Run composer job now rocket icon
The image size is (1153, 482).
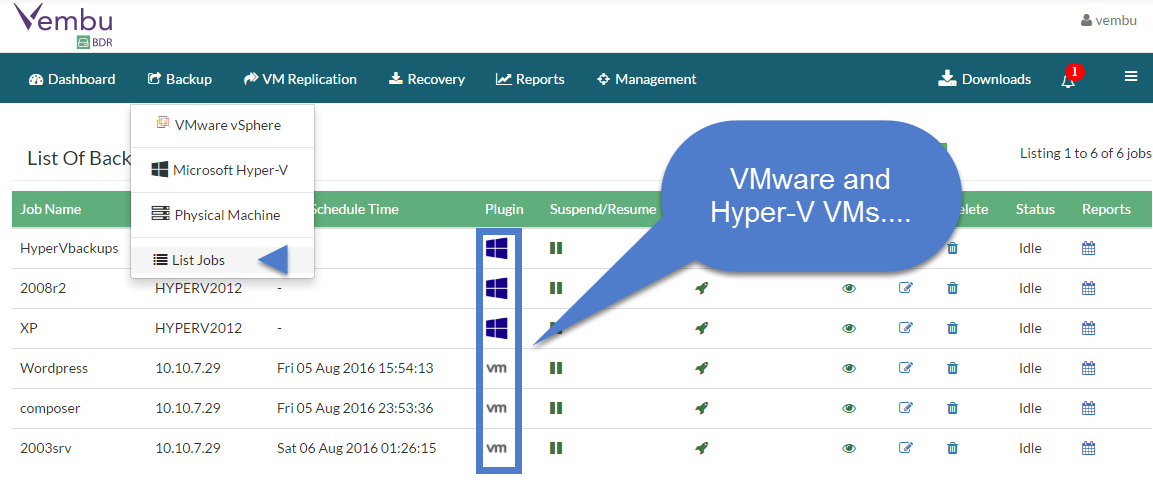click(702, 408)
